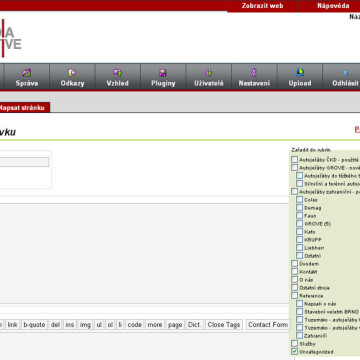The height and width of the screenshot is (360, 360).
Task: Insert a link with the link button
Action: pos(13,325)
